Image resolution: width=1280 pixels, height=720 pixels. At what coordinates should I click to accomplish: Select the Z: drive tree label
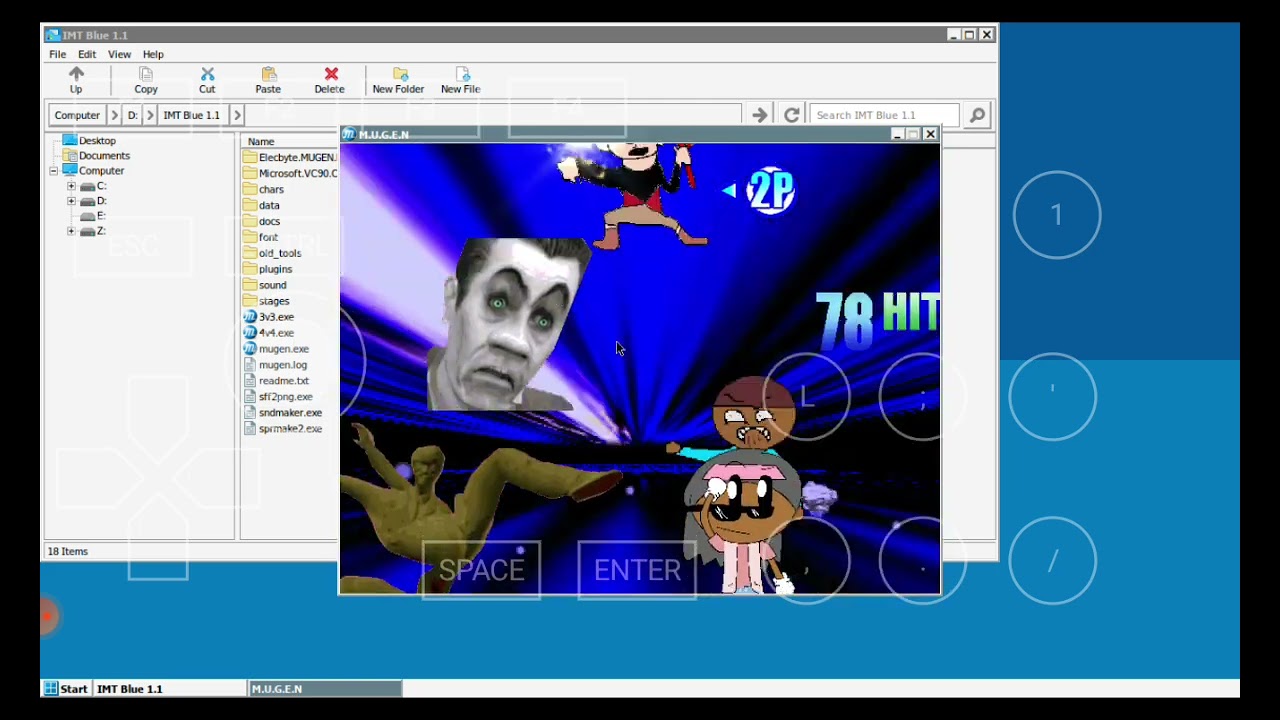(x=101, y=231)
